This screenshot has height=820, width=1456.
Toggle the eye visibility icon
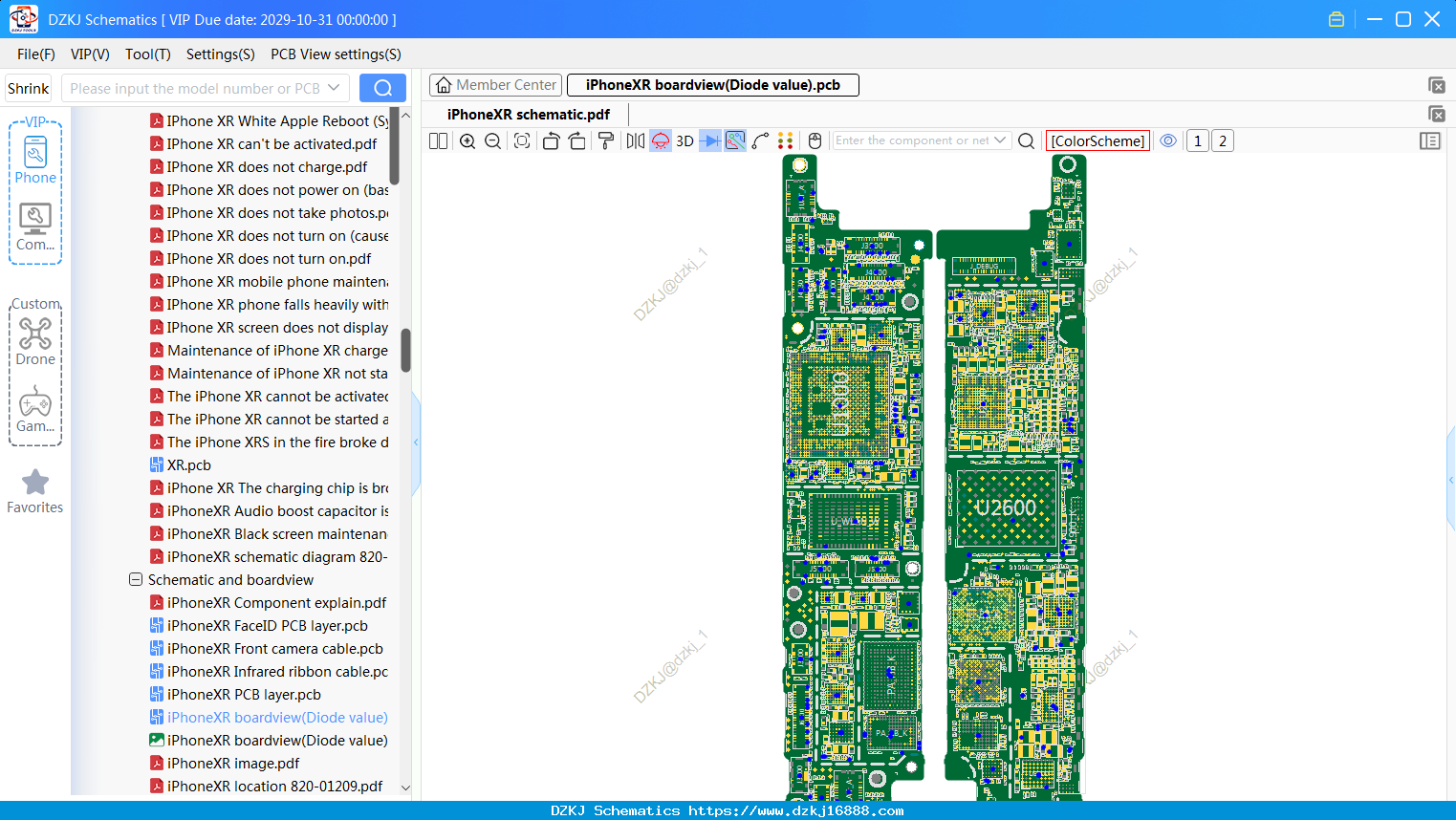[x=1168, y=140]
